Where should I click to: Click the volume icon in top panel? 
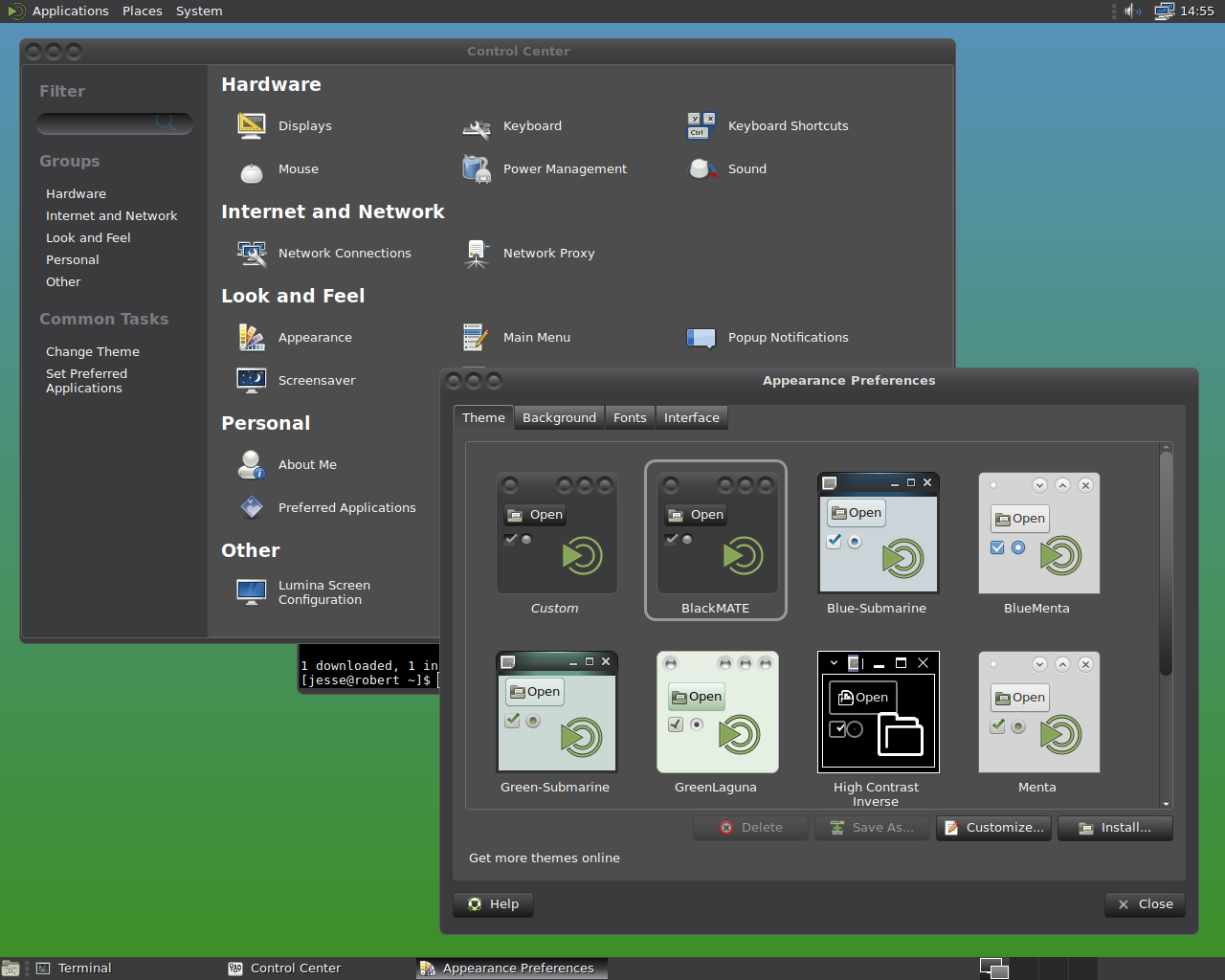coord(1132,11)
